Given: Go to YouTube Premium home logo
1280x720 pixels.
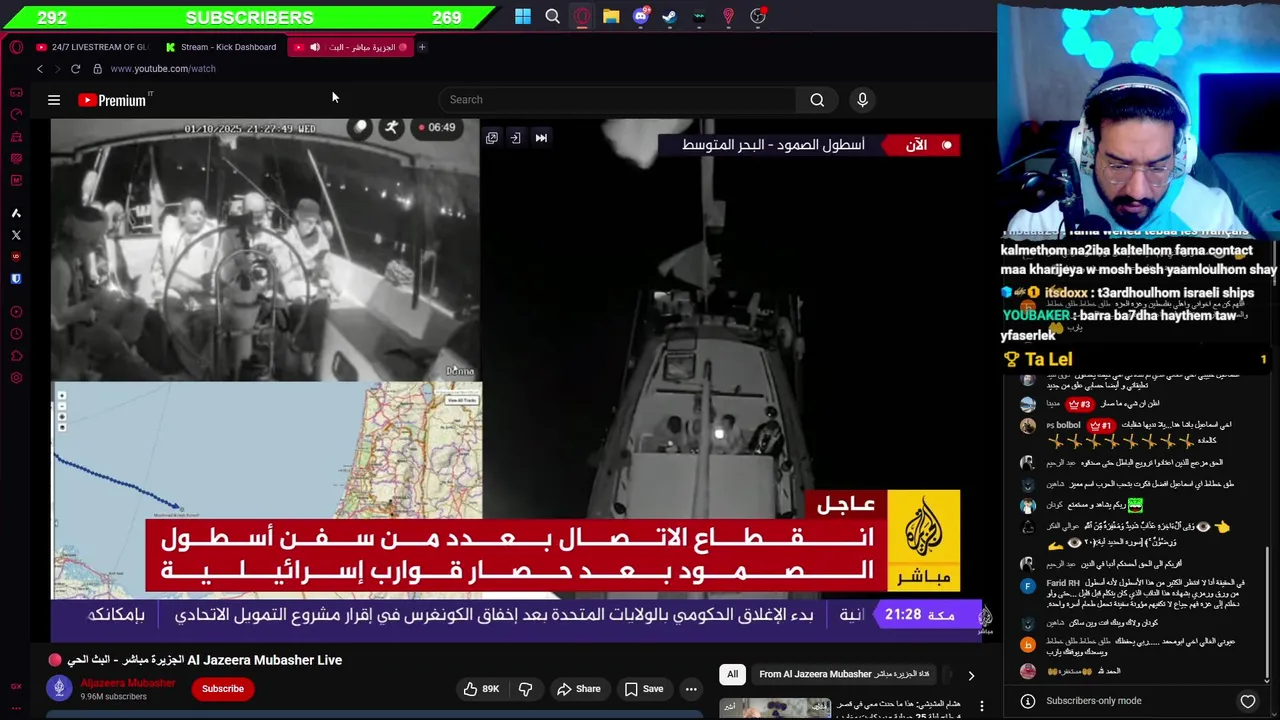Looking at the screenshot, I should point(114,100).
